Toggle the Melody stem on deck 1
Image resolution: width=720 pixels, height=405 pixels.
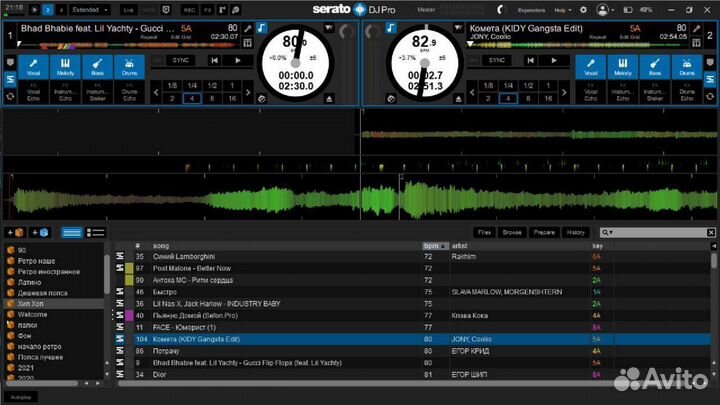(x=65, y=67)
